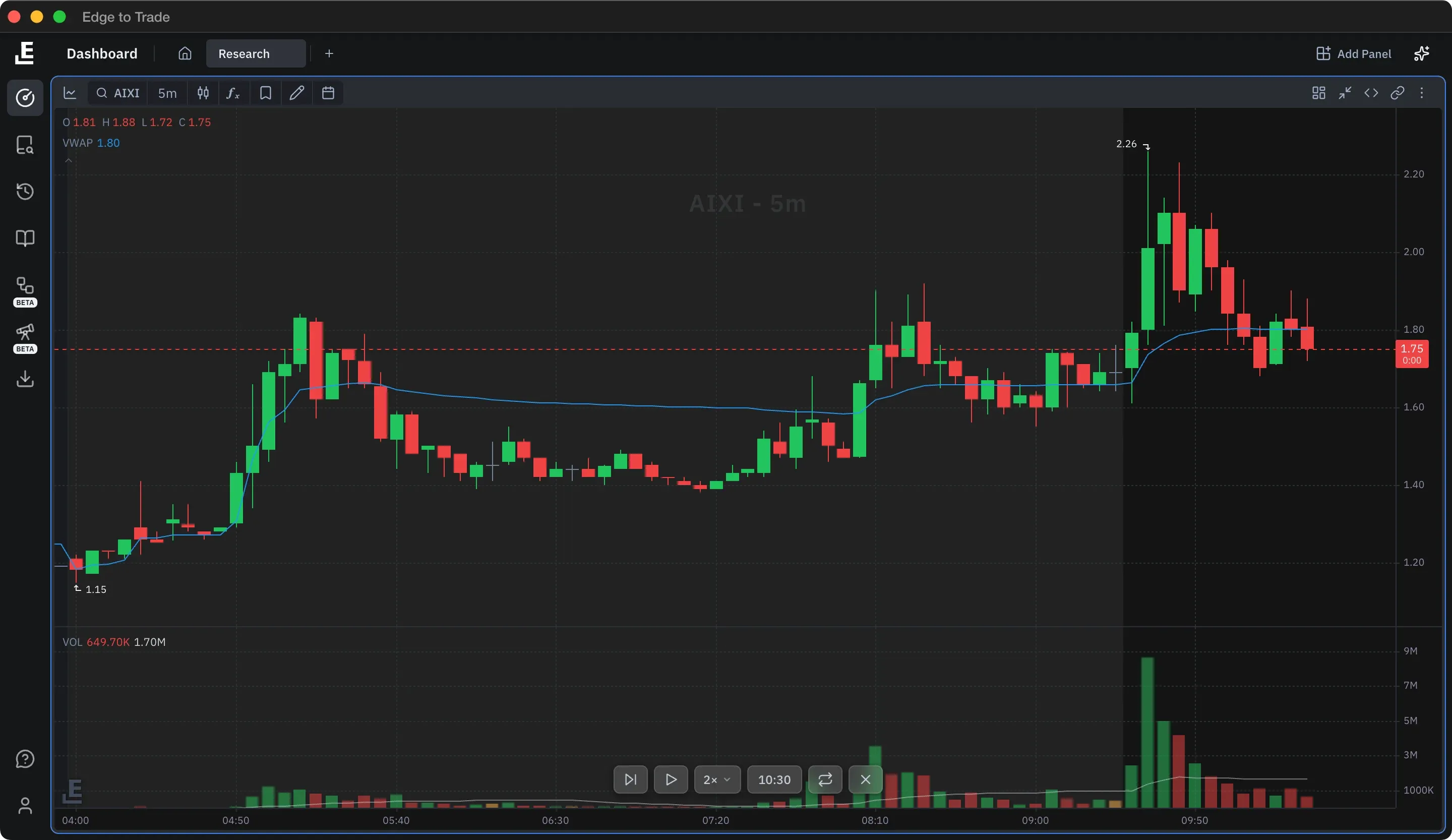Viewport: 1452px width, 840px height.
Task: Open the book journal sidebar icon
Action: tap(25, 238)
